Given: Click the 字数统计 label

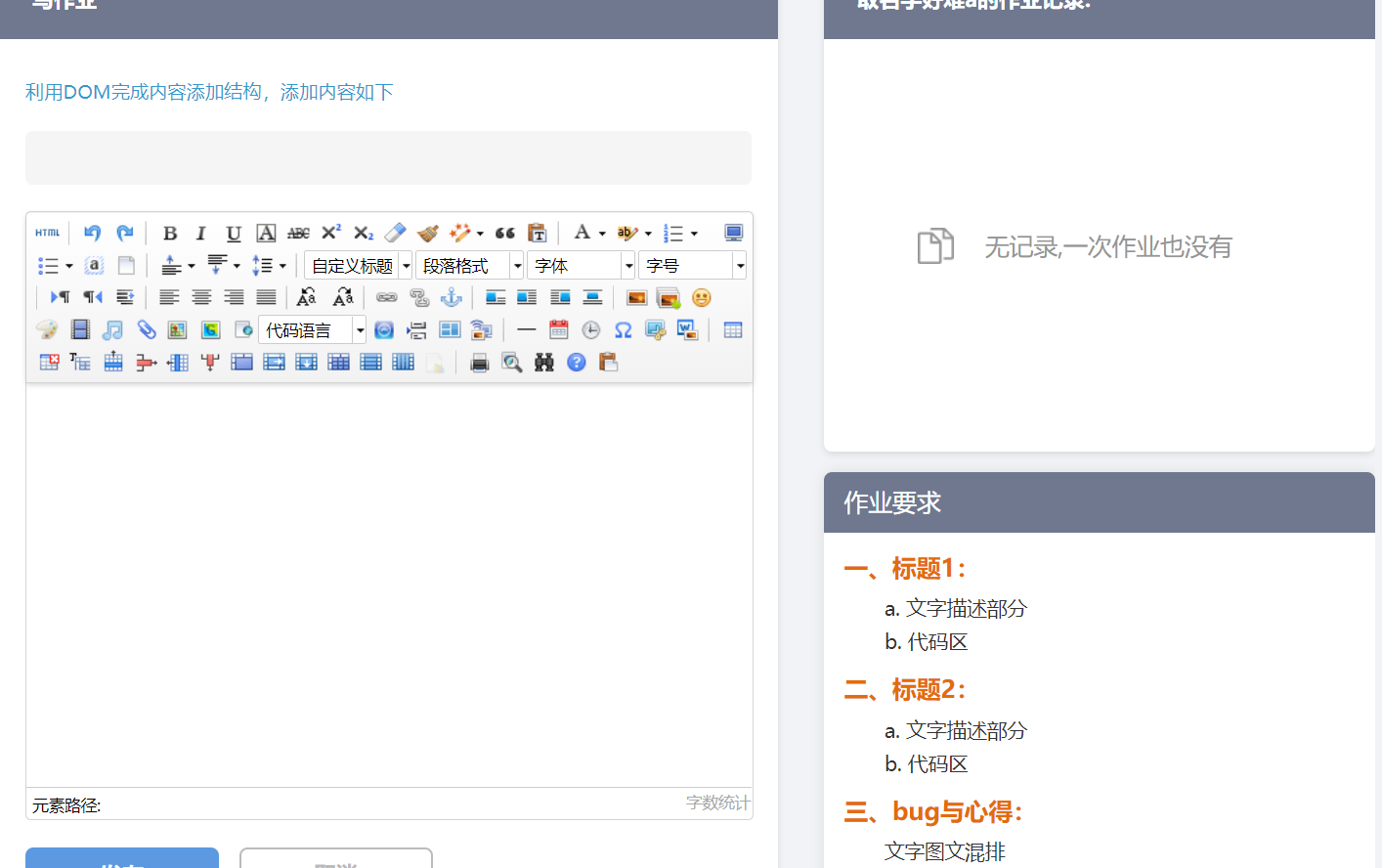Looking at the screenshot, I should [717, 803].
